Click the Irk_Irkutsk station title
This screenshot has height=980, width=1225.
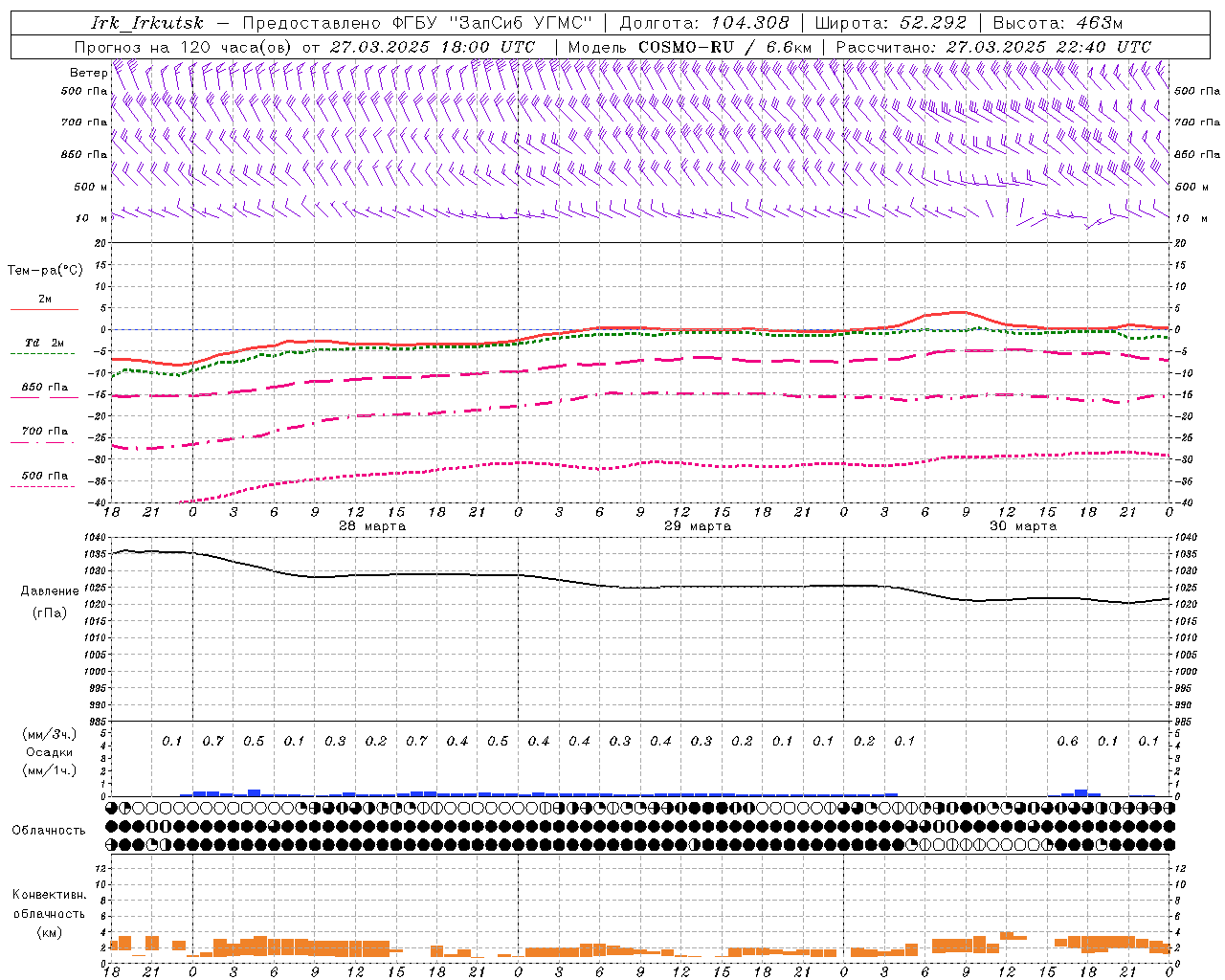tap(146, 23)
